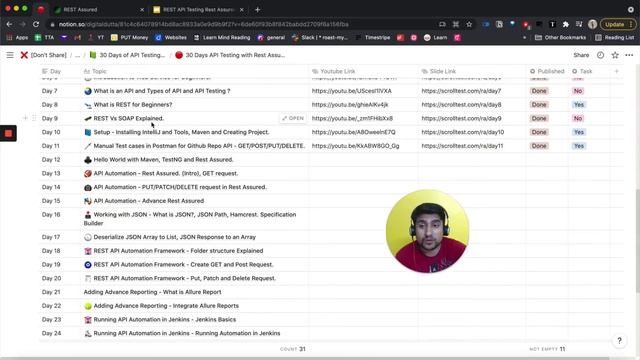Click the Done tag on Day 7 row
The image size is (640, 360).
coord(539,91)
